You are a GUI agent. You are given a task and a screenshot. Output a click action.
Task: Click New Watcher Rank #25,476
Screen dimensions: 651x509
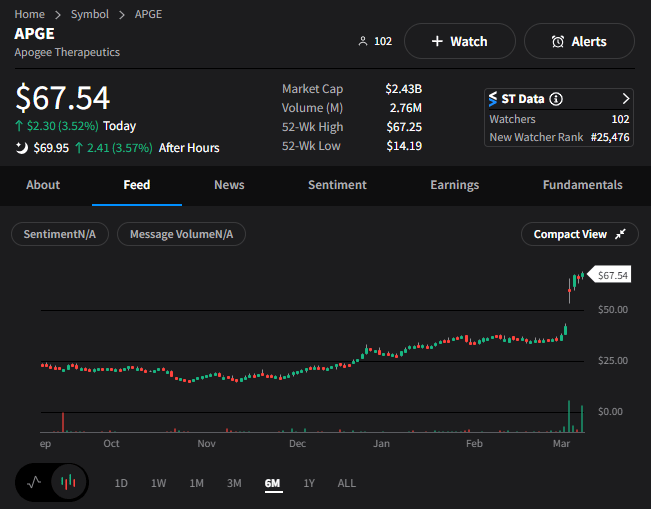coord(559,137)
